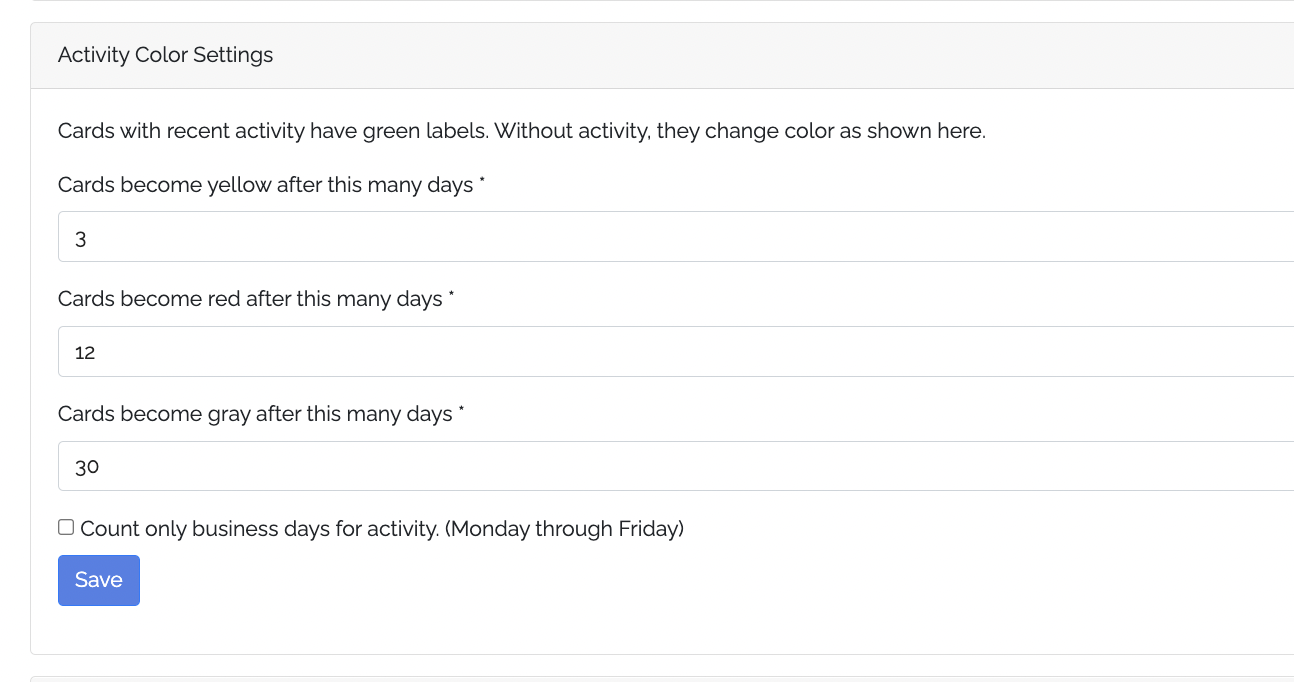Image resolution: width=1294 pixels, height=682 pixels.
Task: Click the 'Cards become red' field label
Action: (249, 299)
